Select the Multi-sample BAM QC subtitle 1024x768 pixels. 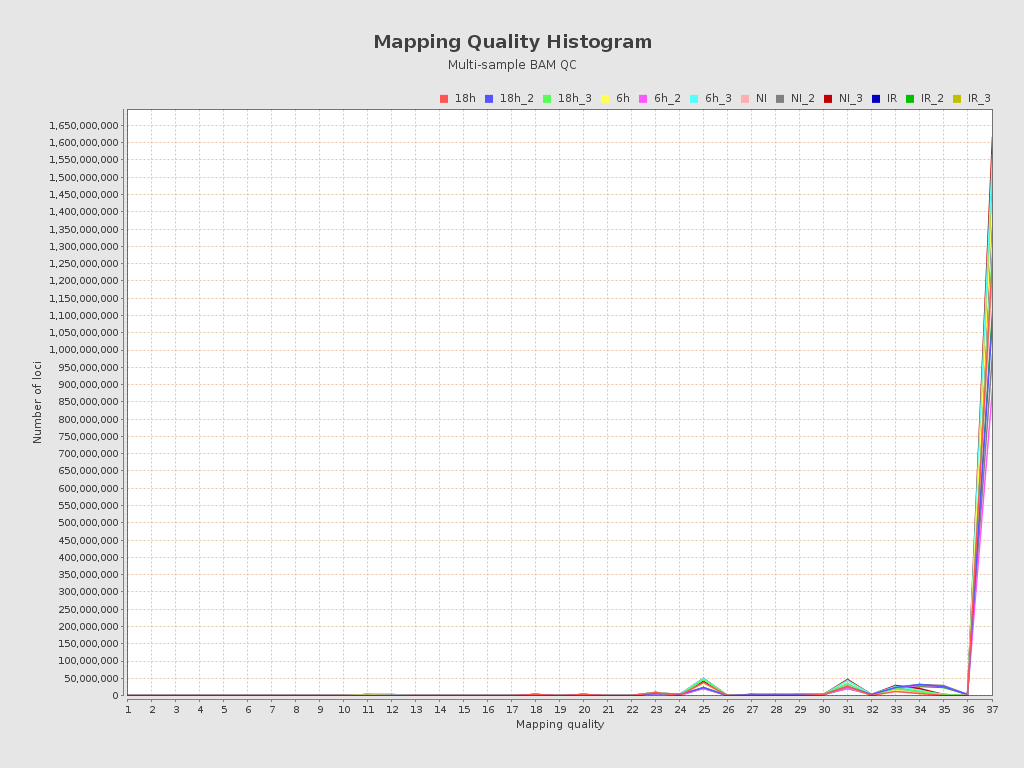point(512,64)
